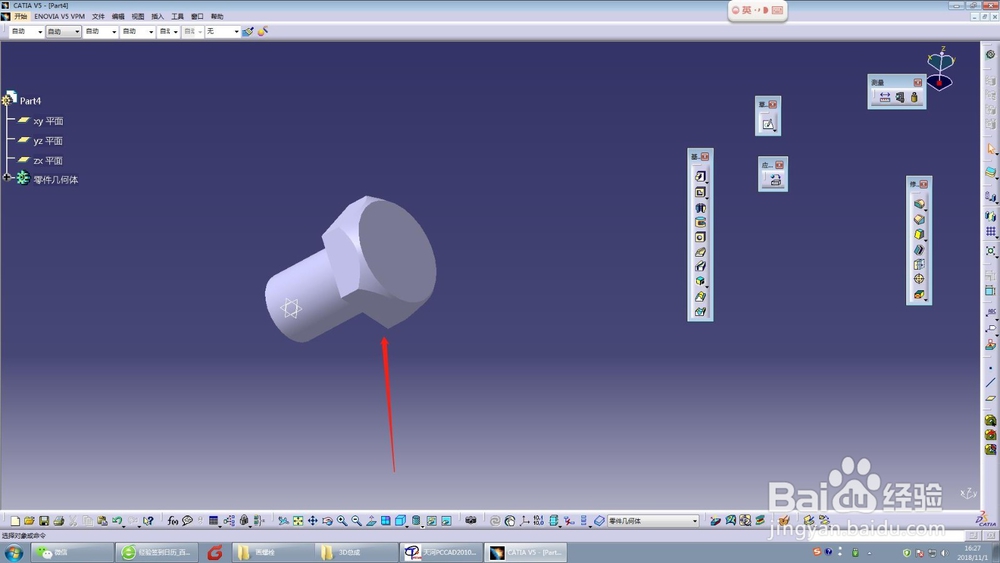This screenshot has height=563, width=1000.
Task: Open the 插入 menu
Action: coord(158,17)
